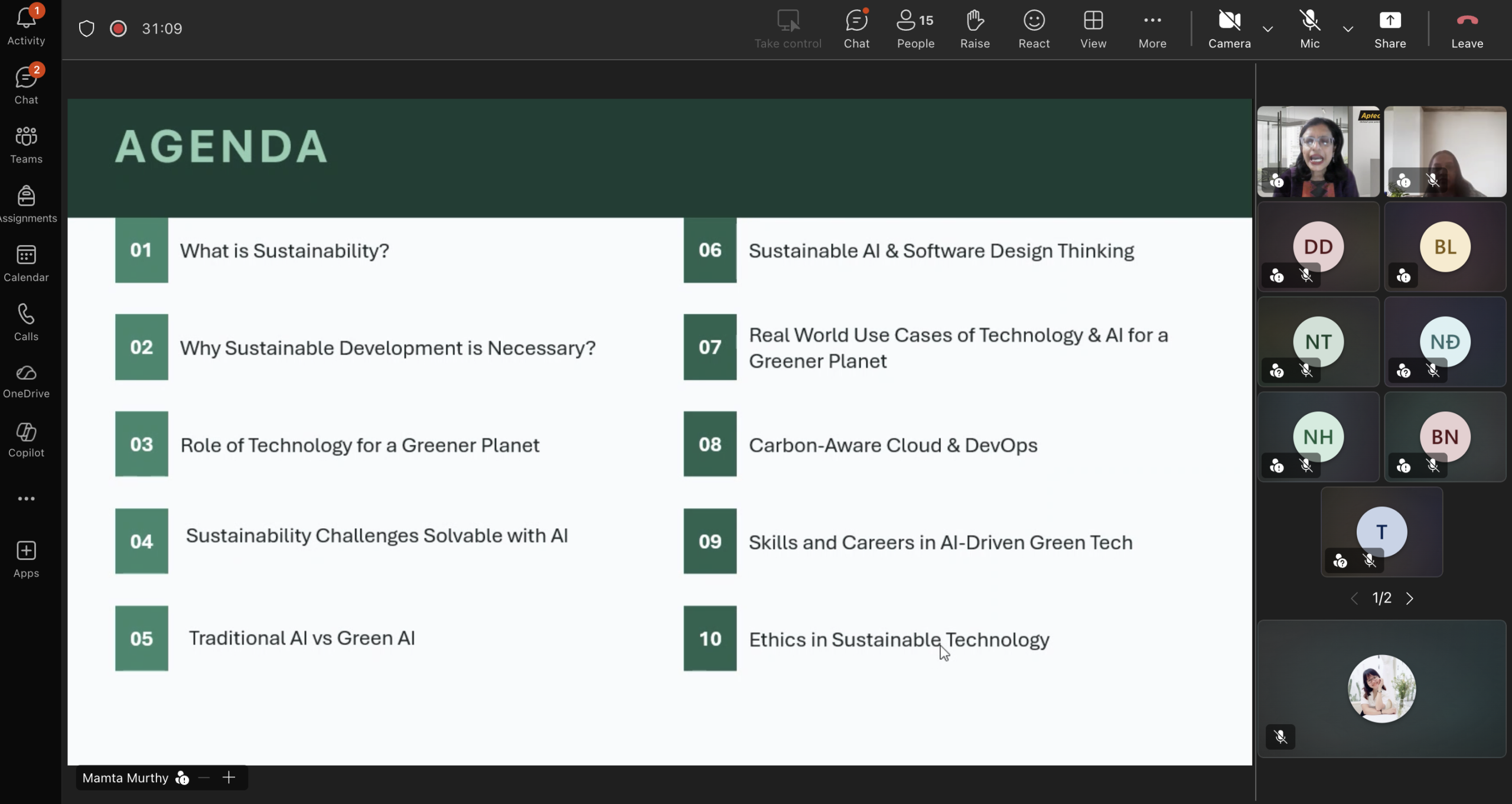Image resolution: width=1512 pixels, height=804 pixels.
Task: Open OneDrive from the sidebar
Action: 26,380
